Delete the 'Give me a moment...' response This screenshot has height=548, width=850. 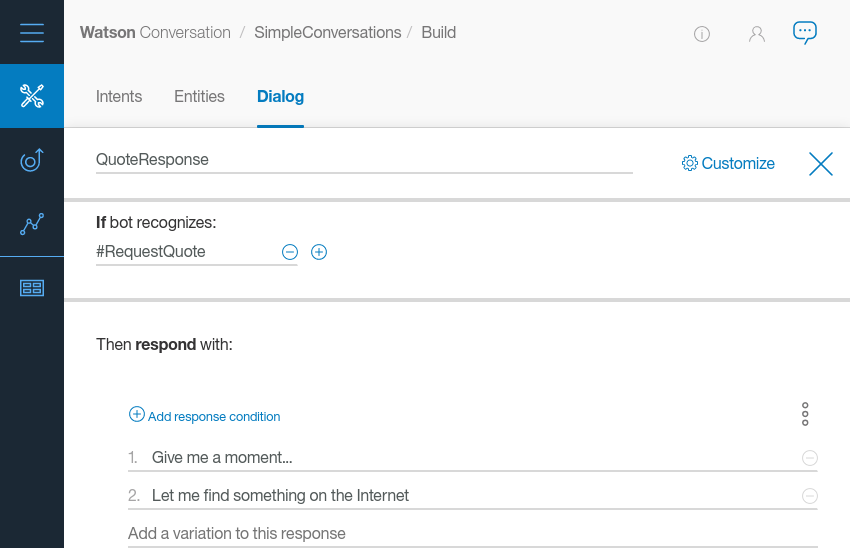(x=810, y=458)
